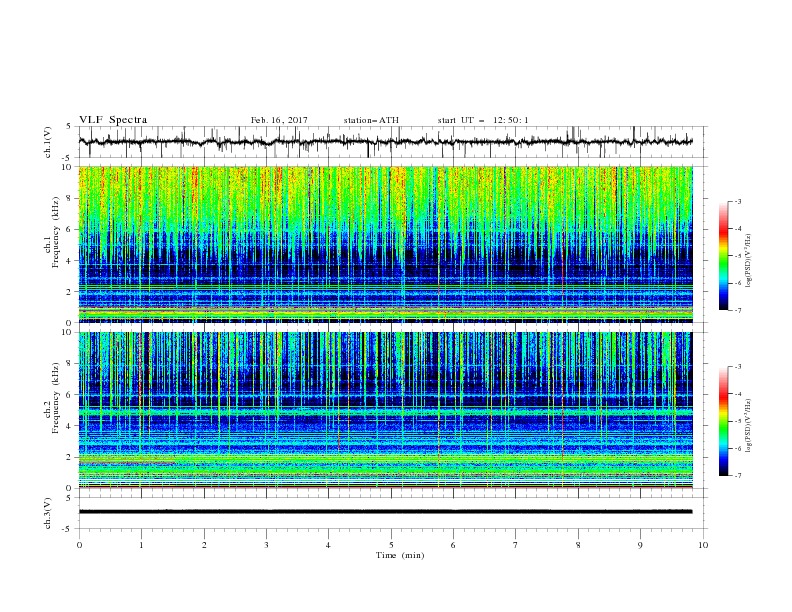792x612 pixels.
Task: Click time axis tick label "6"
Action: 453,545
